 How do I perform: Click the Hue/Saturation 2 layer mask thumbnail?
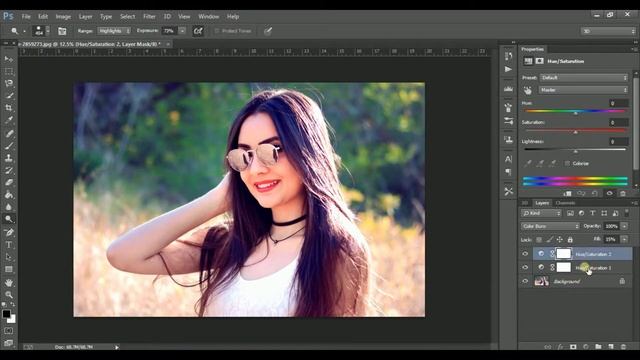click(564, 254)
